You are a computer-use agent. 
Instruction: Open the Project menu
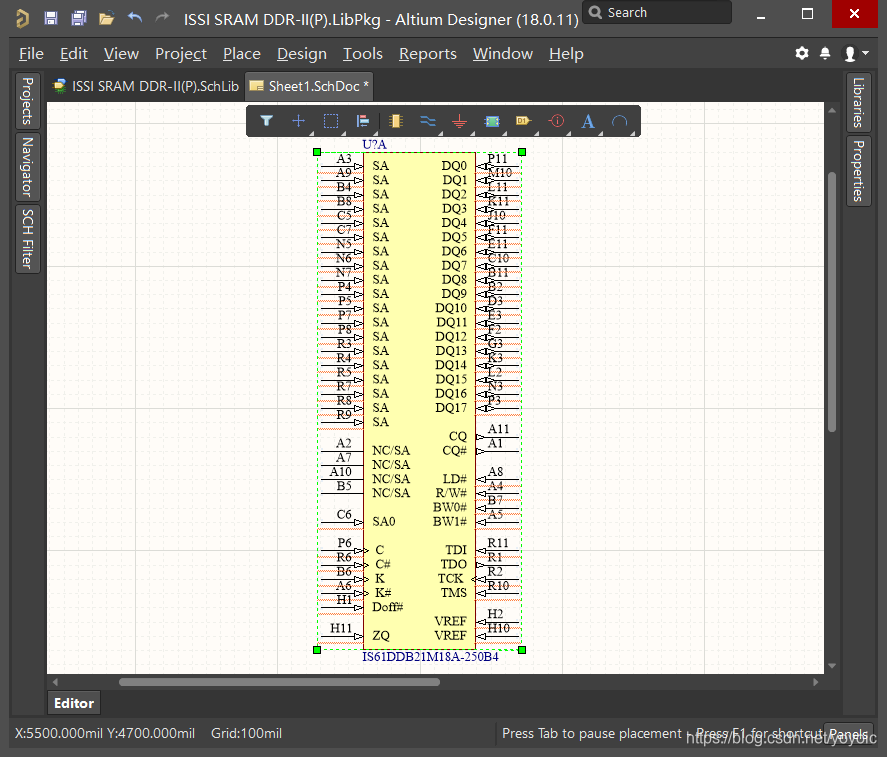(181, 54)
